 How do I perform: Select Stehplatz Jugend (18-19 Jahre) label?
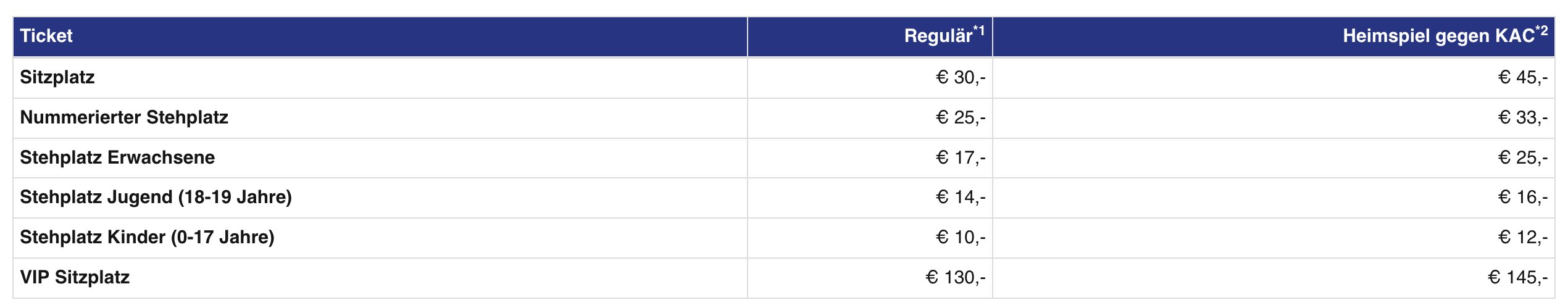click(x=156, y=197)
